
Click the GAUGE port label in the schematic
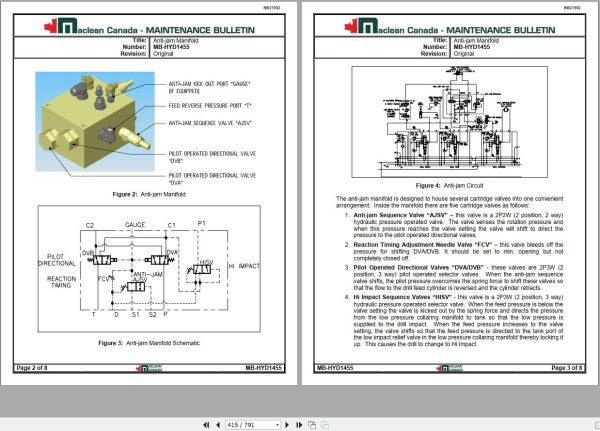135,225
